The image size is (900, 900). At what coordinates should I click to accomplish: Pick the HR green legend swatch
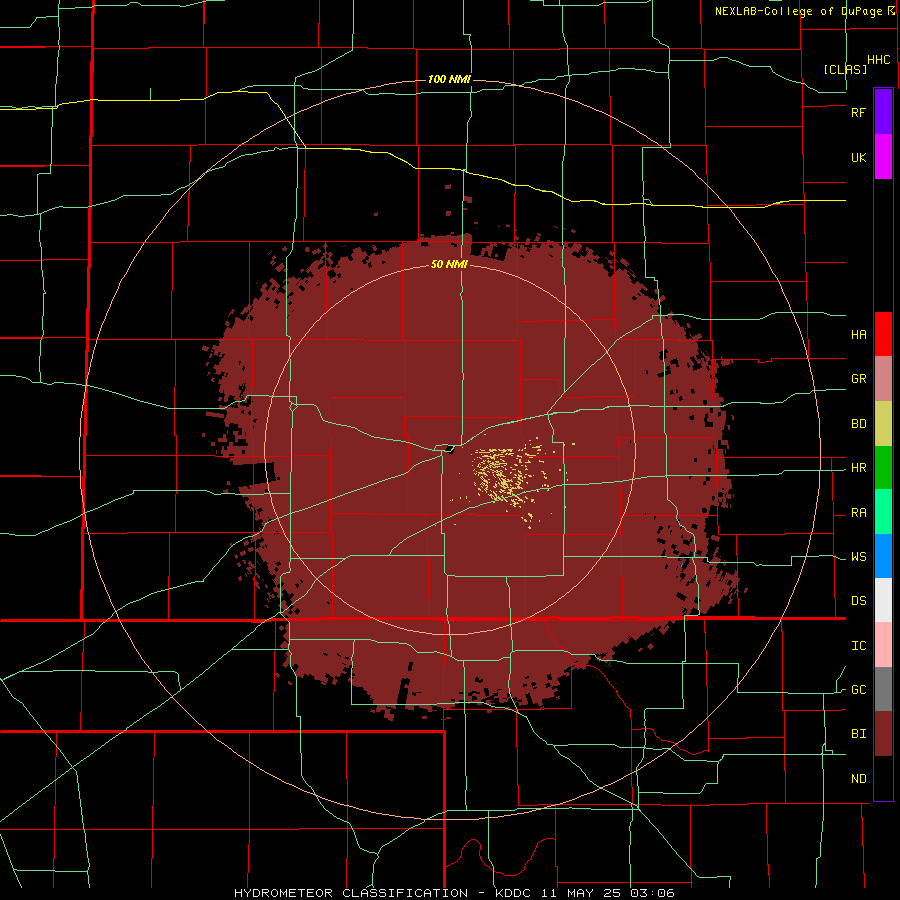[883, 468]
